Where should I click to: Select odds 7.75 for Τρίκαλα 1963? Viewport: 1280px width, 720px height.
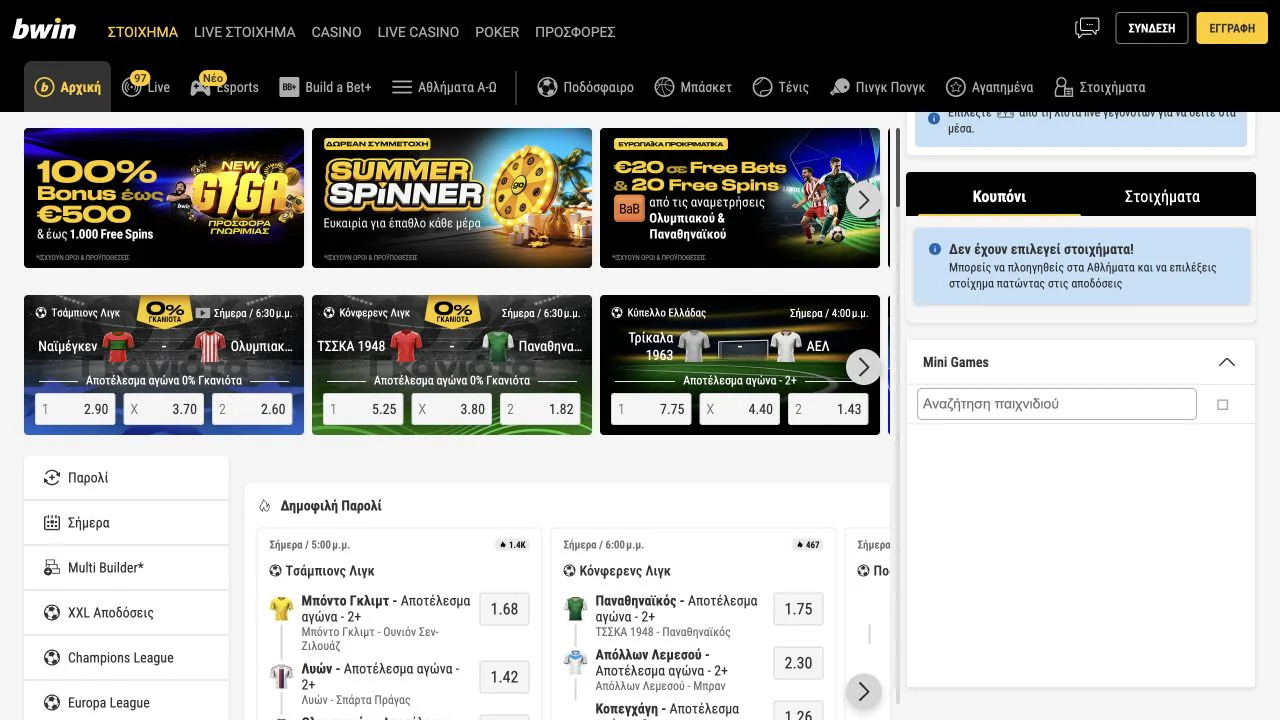tap(651, 409)
